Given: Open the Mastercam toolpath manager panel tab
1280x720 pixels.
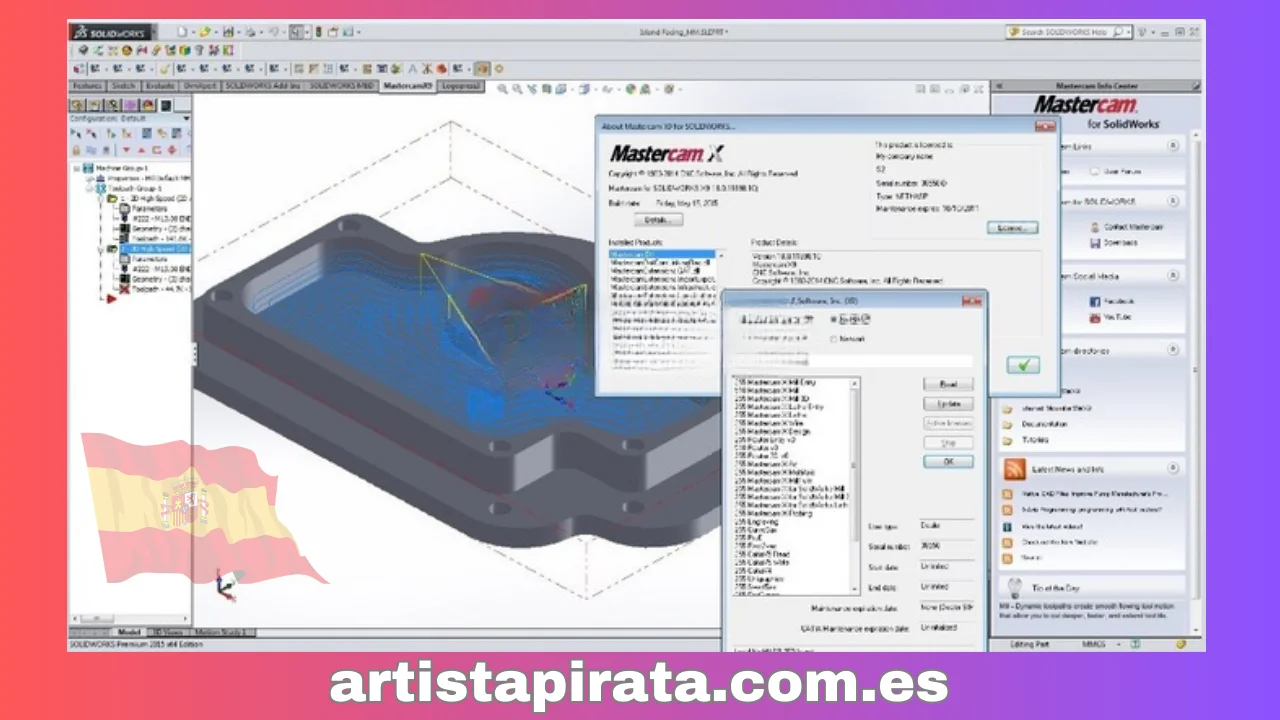Looking at the screenshot, I should 166,105.
